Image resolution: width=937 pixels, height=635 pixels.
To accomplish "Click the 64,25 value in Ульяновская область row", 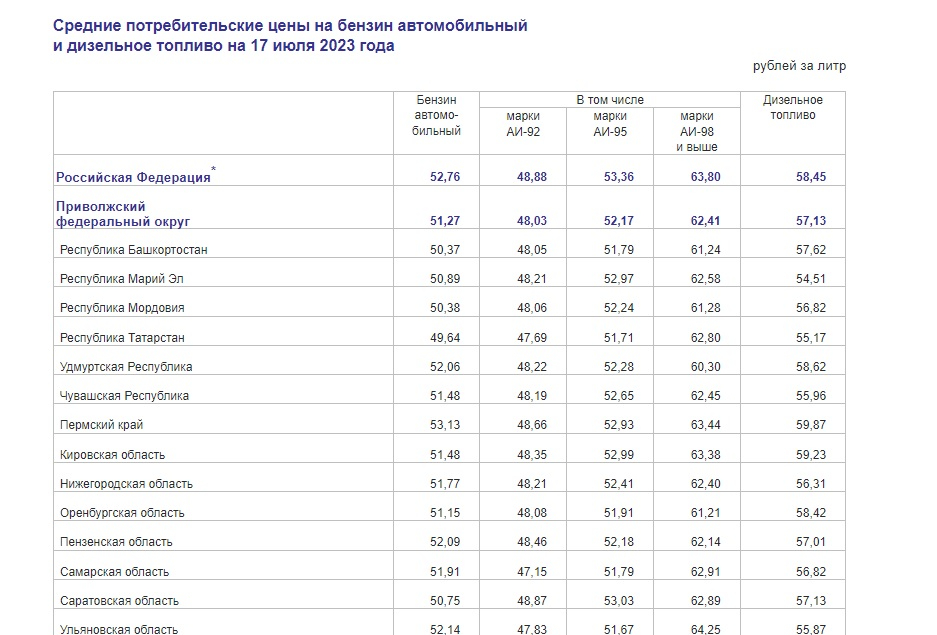I will [x=706, y=629].
